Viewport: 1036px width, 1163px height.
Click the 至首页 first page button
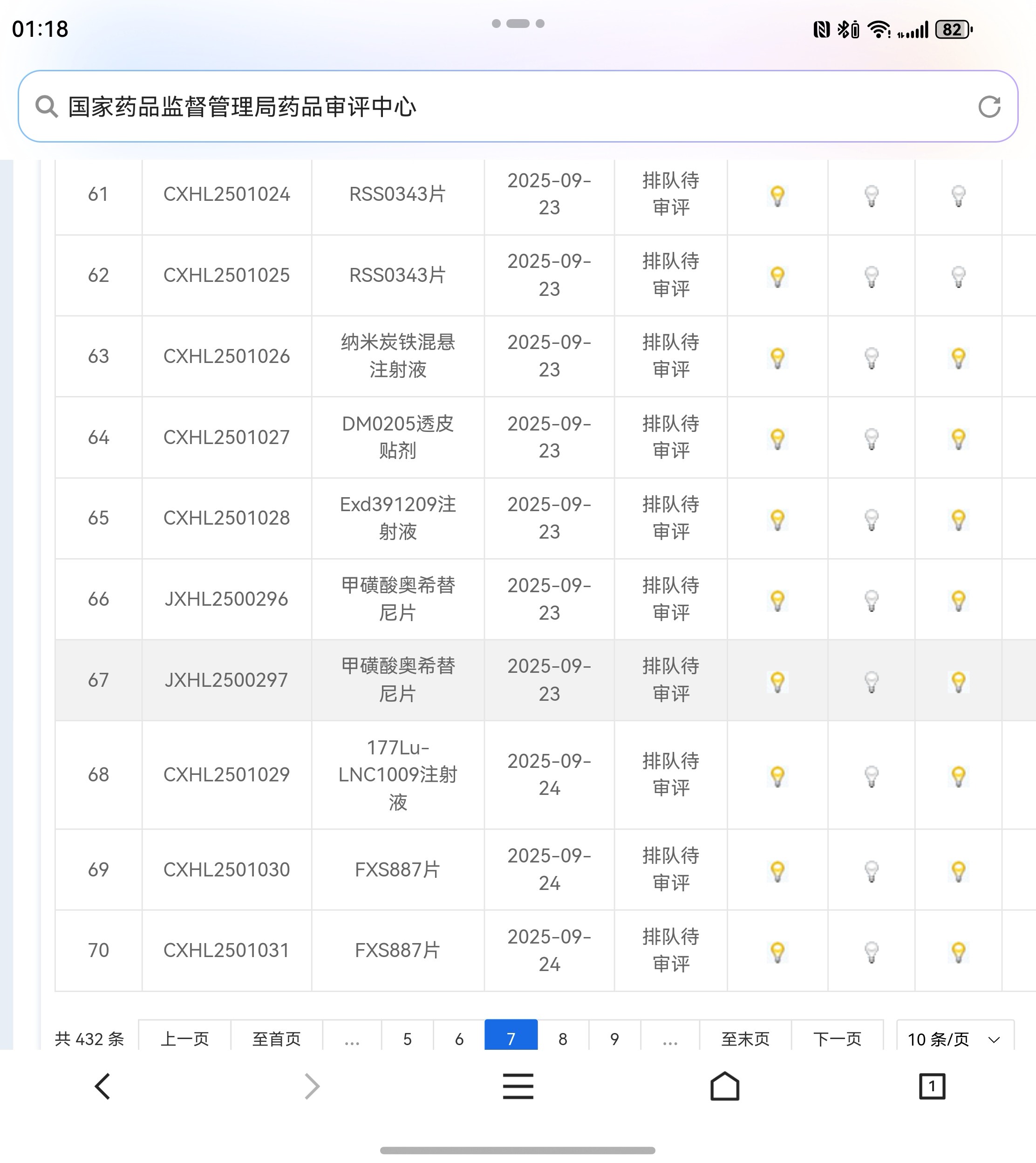(x=276, y=1038)
